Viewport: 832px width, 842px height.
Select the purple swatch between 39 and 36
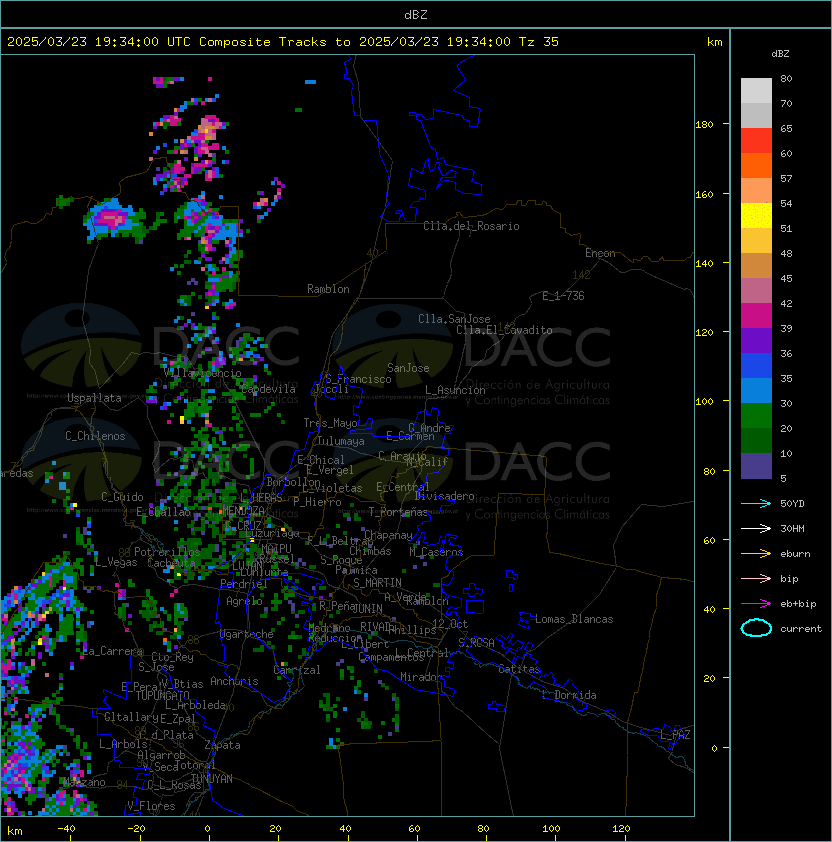(756, 340)
